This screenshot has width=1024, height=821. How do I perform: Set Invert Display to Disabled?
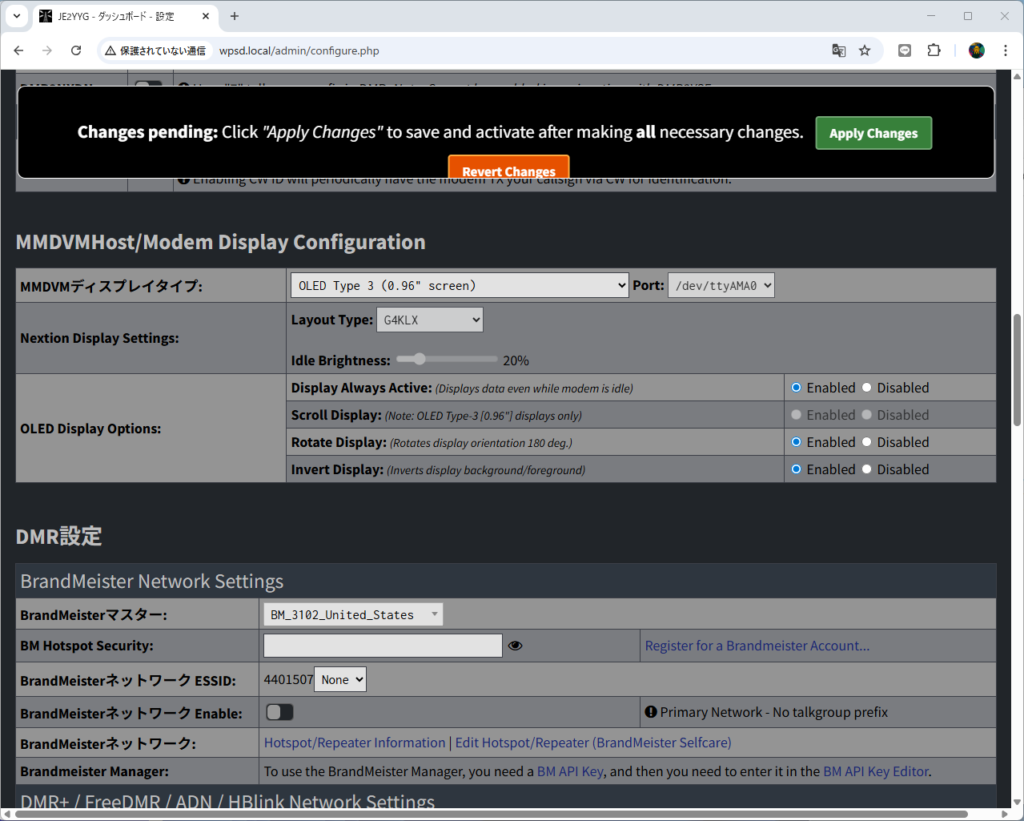867,469
